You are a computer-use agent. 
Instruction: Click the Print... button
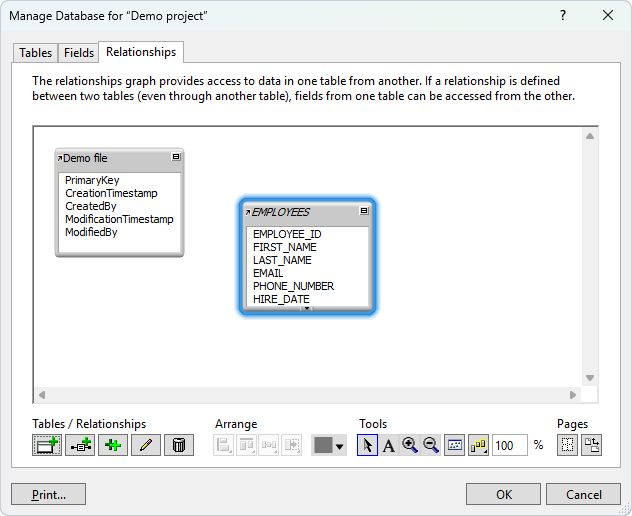[x=48, y=494]
